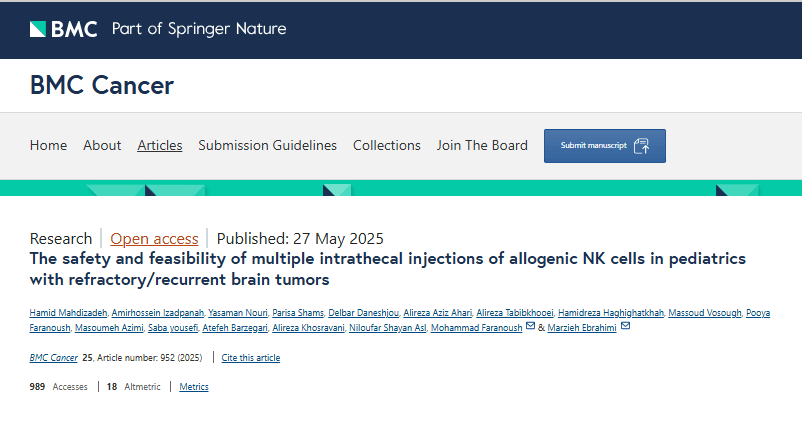Viewport: 802px width, 428px height.
Task: Open the Home menu item
Action: (48, 145)
